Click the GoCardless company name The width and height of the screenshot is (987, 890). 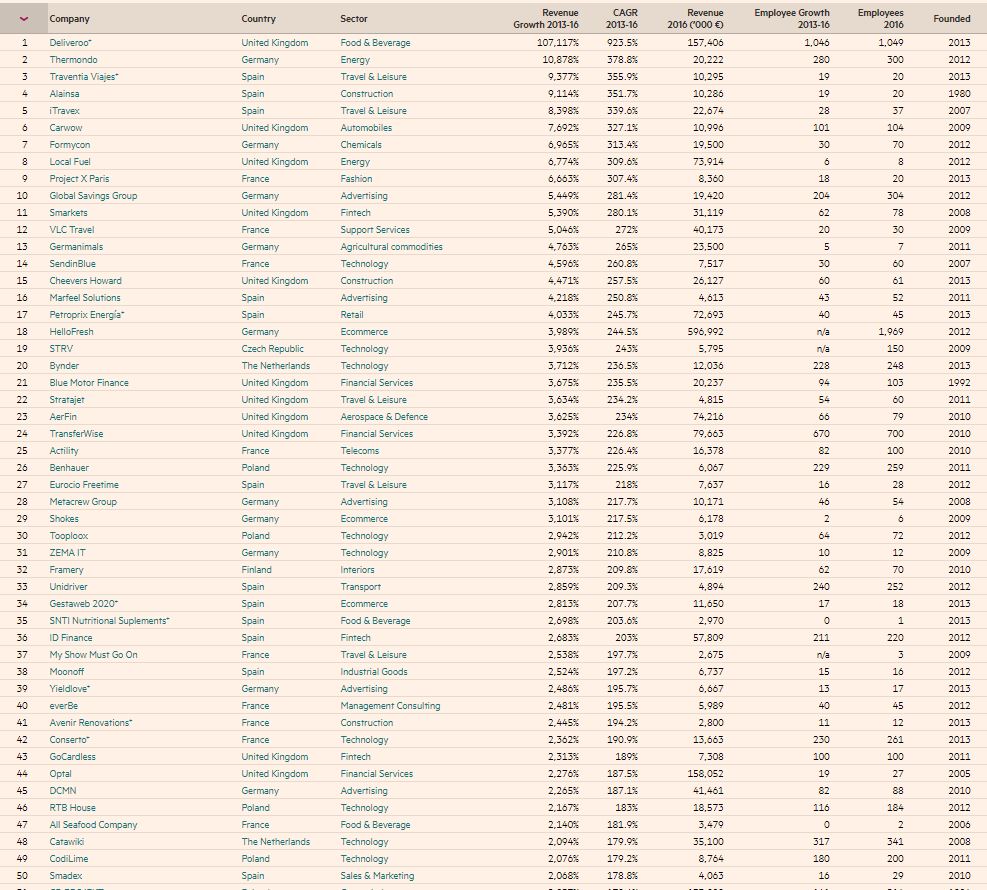tap(73, 757)
